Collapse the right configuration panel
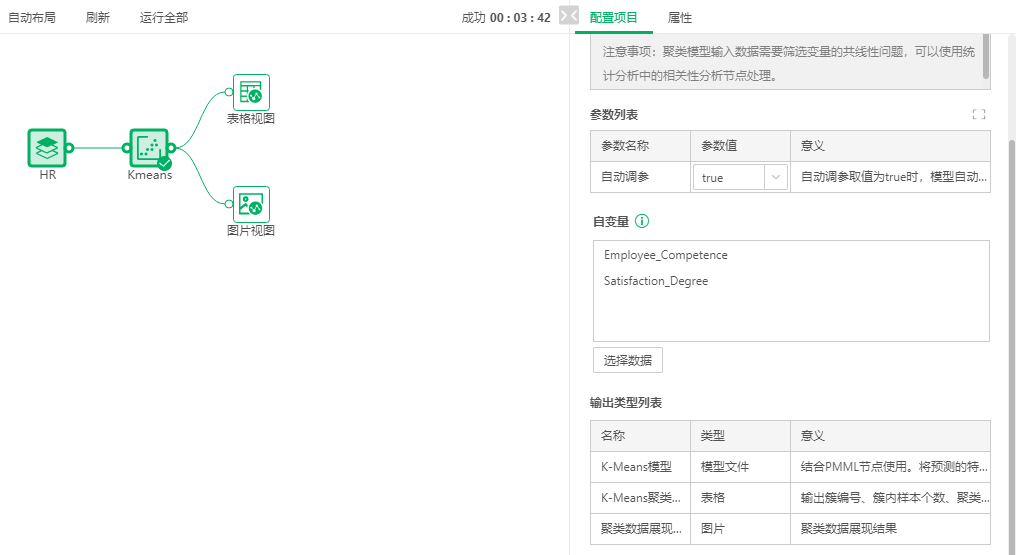This screenshot has height=555, width=1016. point(568,16)
